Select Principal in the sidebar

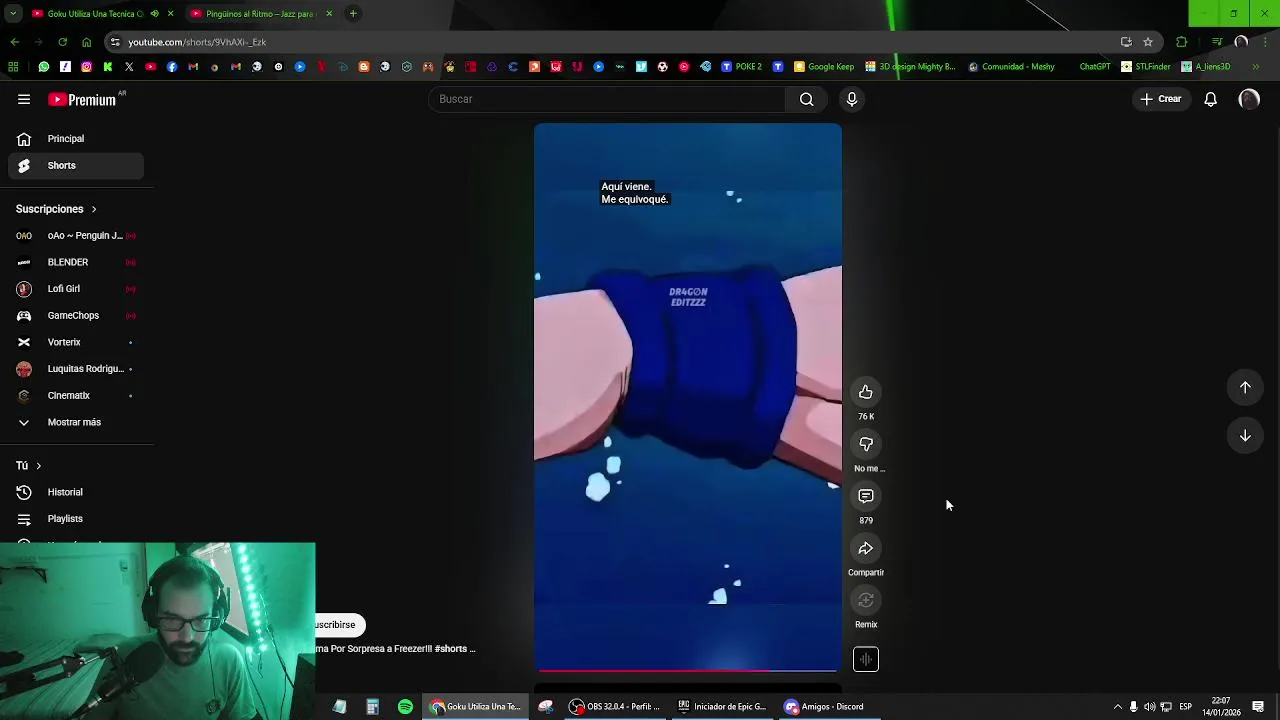[76, 139]
